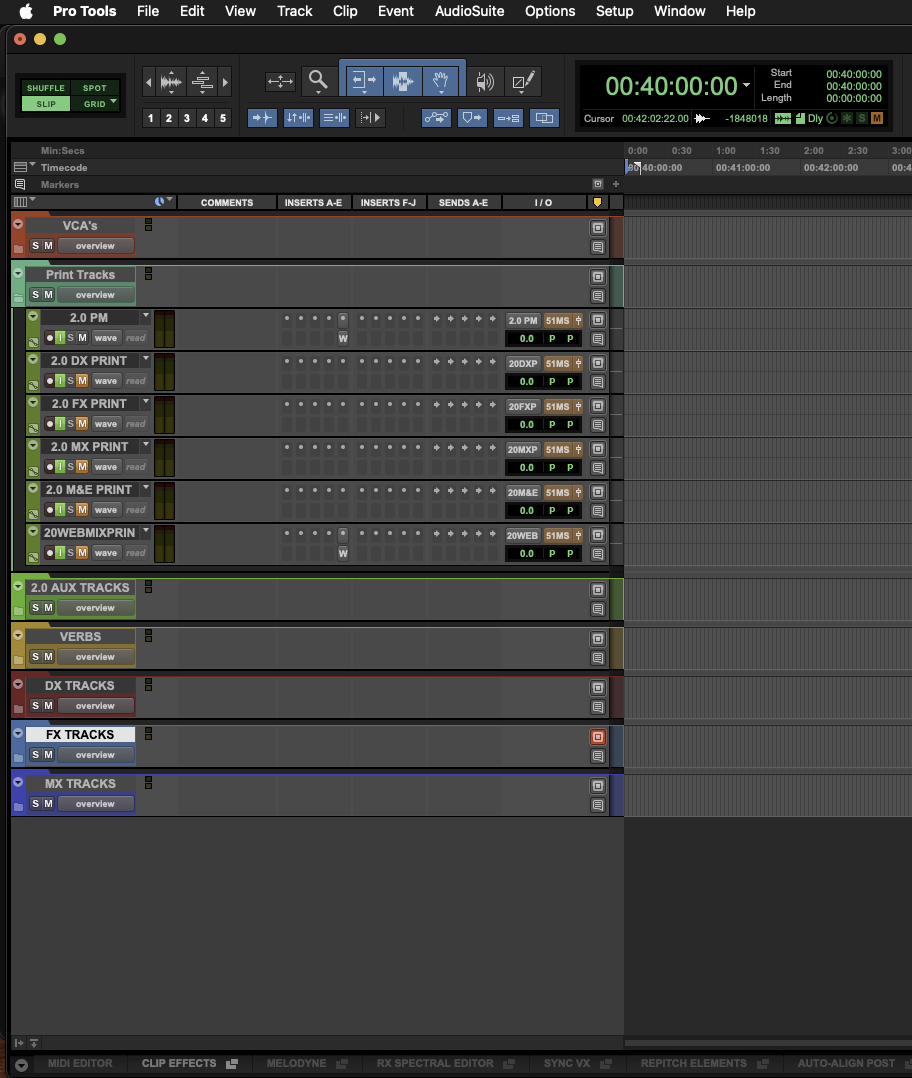Select zoom preset 3
Screen dimensions: 912x1078
point(186,118)
